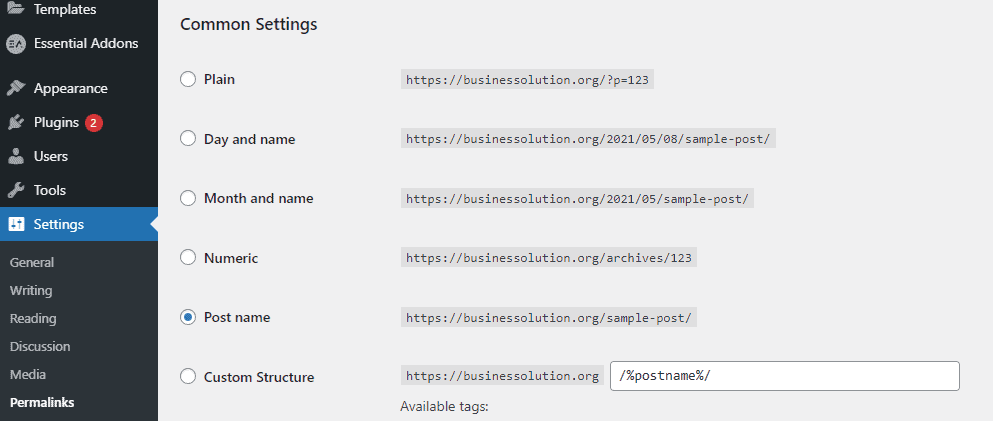Viewport: 993px width, 421px height.
Task: Go to Writing settings
Action: pos(31,291)
